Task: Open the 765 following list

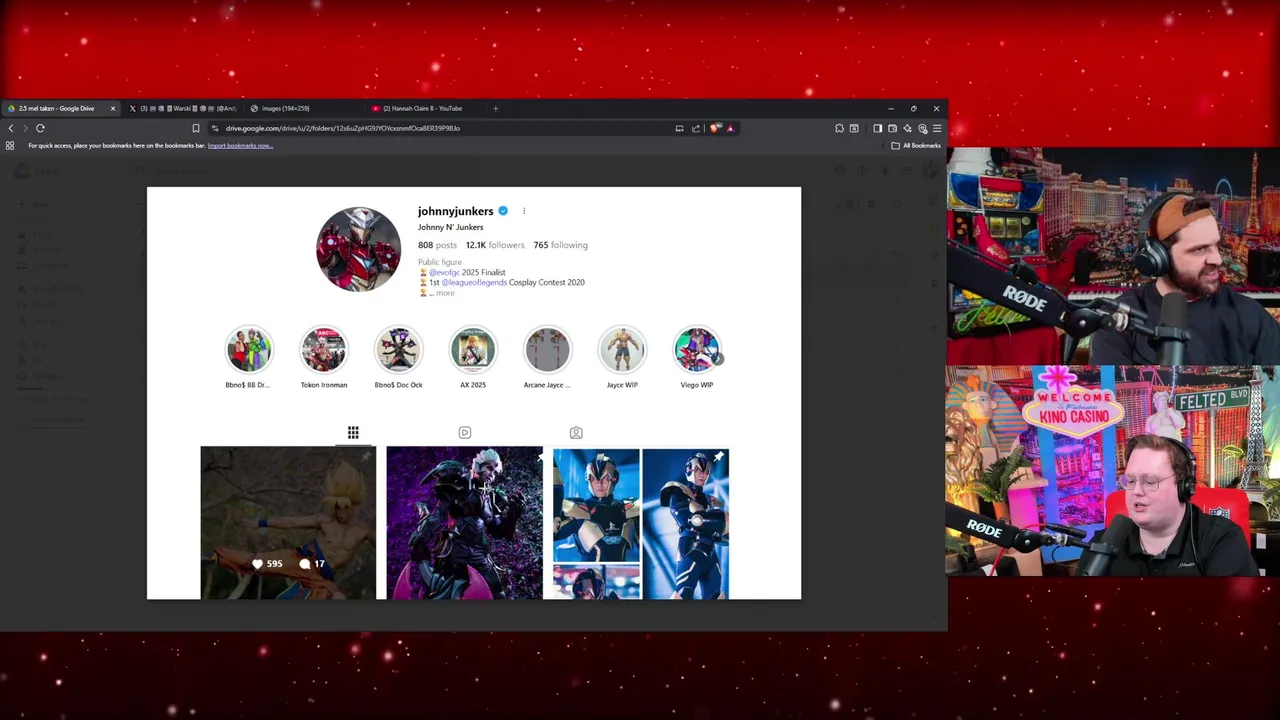Action: (x=560, y=245)
